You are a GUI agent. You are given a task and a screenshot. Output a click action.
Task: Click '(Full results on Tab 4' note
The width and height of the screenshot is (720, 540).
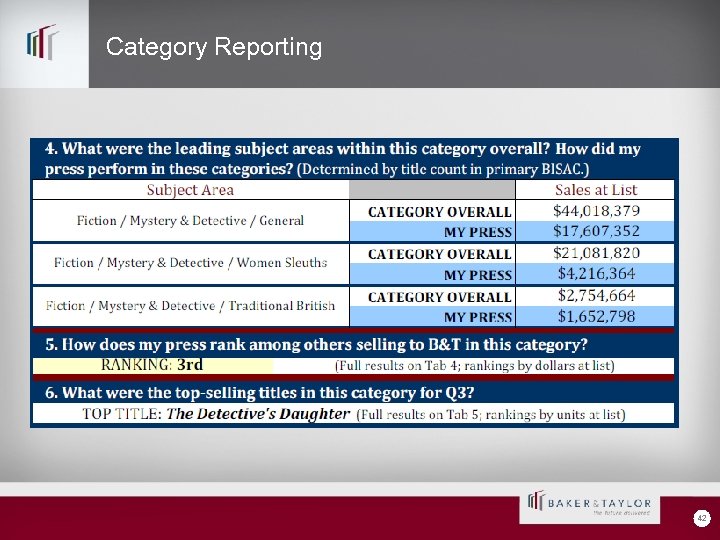pyautogui.click(x=474, y=366)
